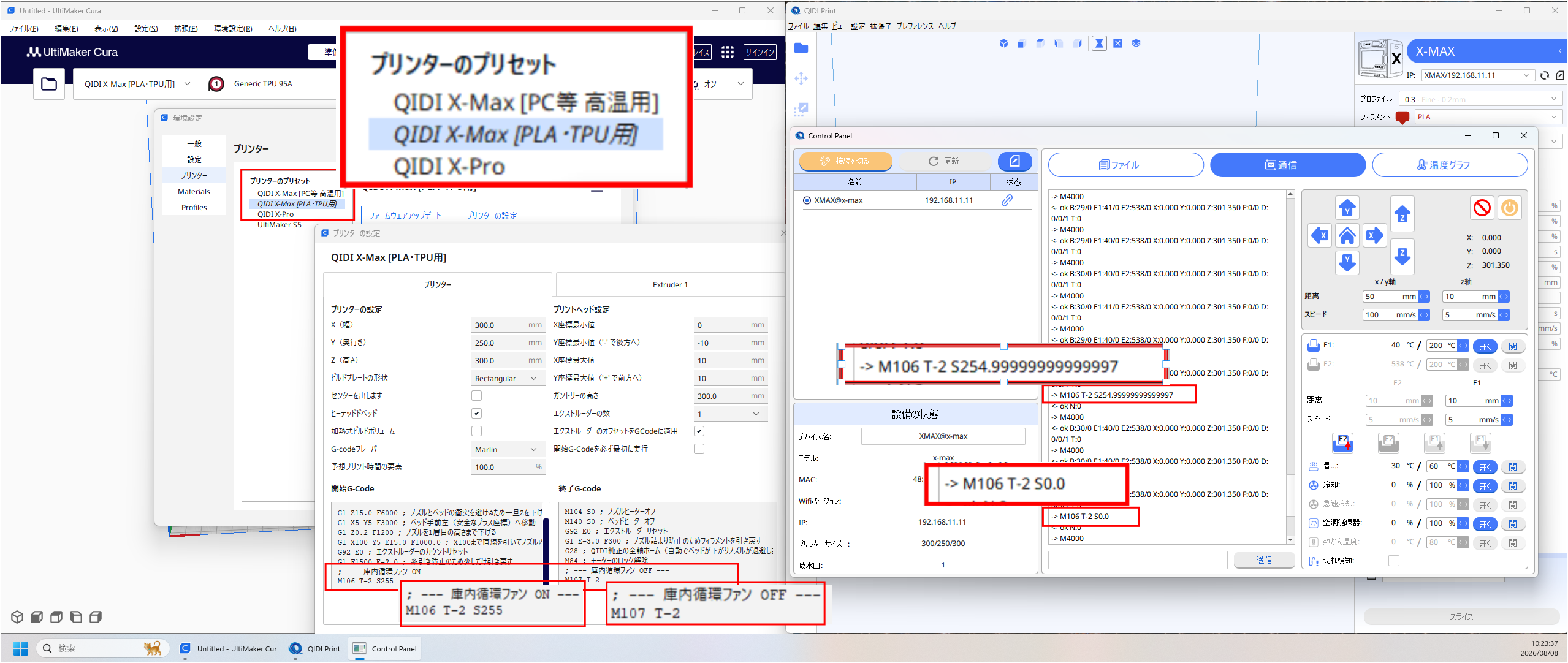1568x663 pixels.
Task: Jog the X axis with the left arrow
Action: (1320, 235)
